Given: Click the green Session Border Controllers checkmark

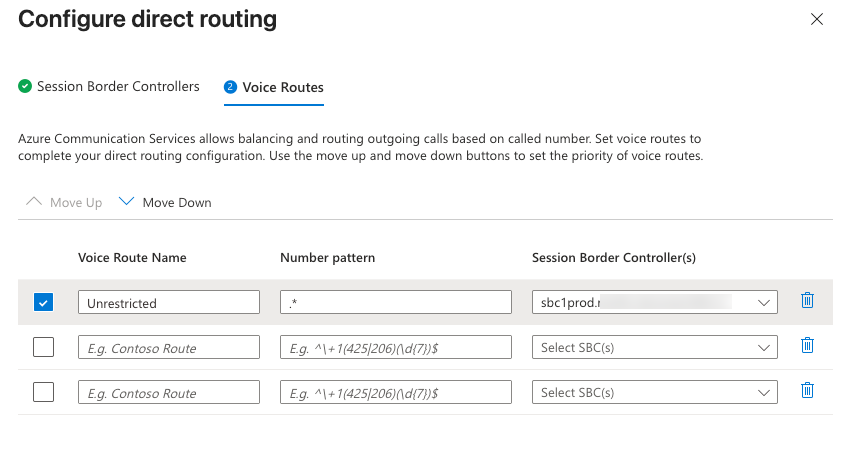Looking at the screenshot, I should [x=25, y=87].
